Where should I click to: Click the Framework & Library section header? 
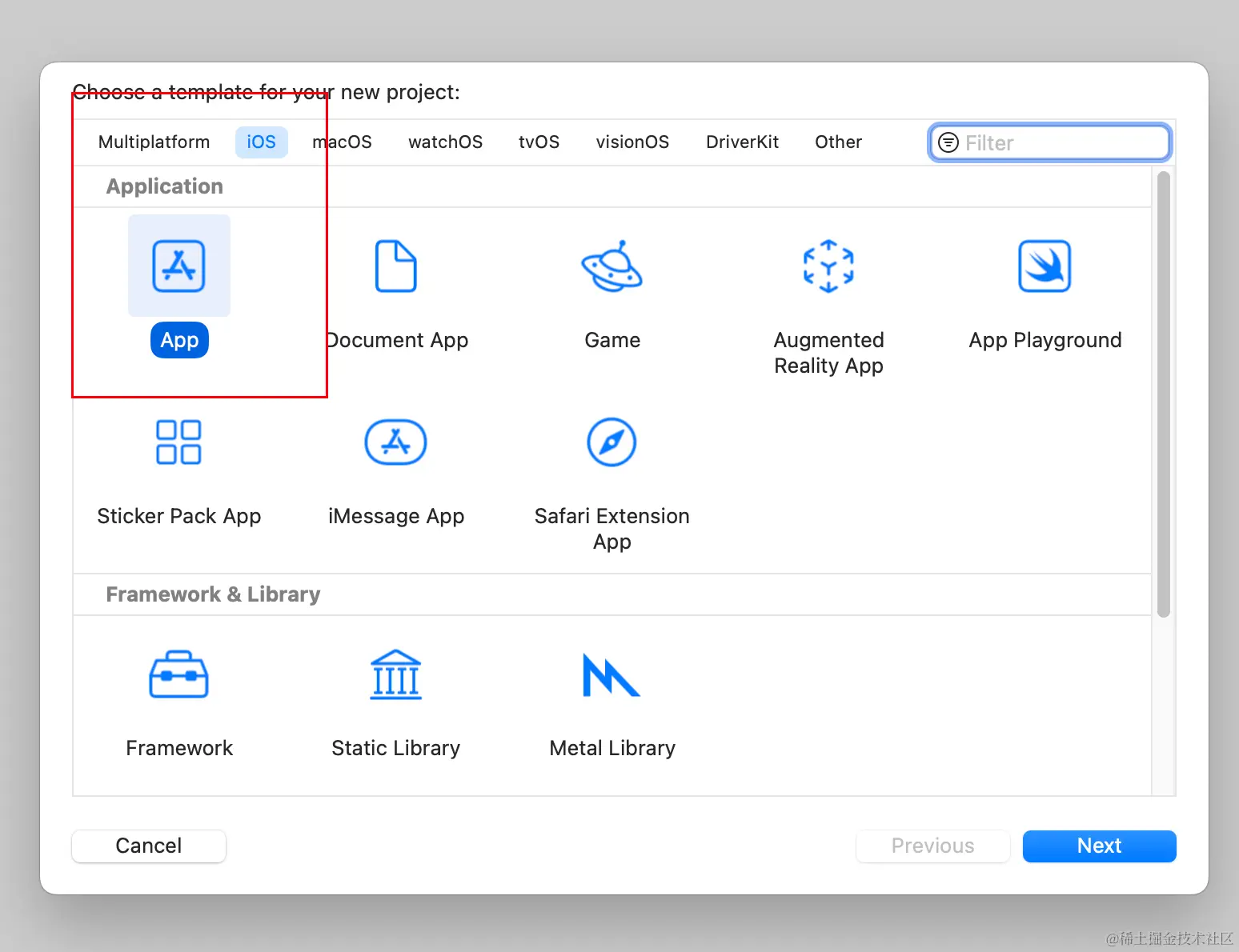click(213, 594)
